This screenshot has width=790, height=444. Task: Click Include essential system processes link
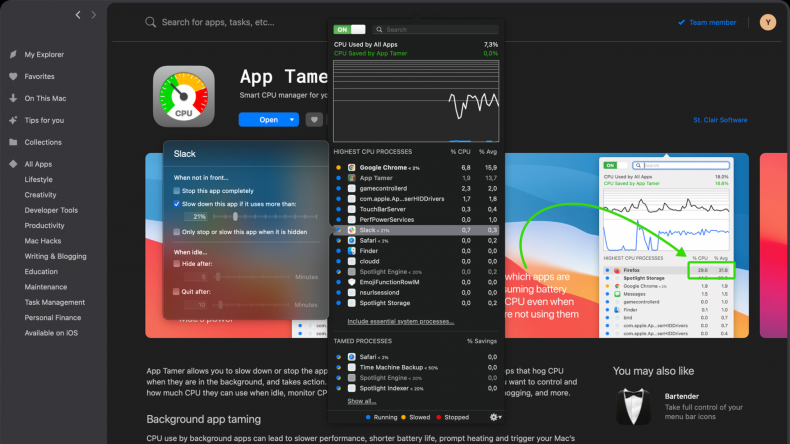[x=401, y=322]
